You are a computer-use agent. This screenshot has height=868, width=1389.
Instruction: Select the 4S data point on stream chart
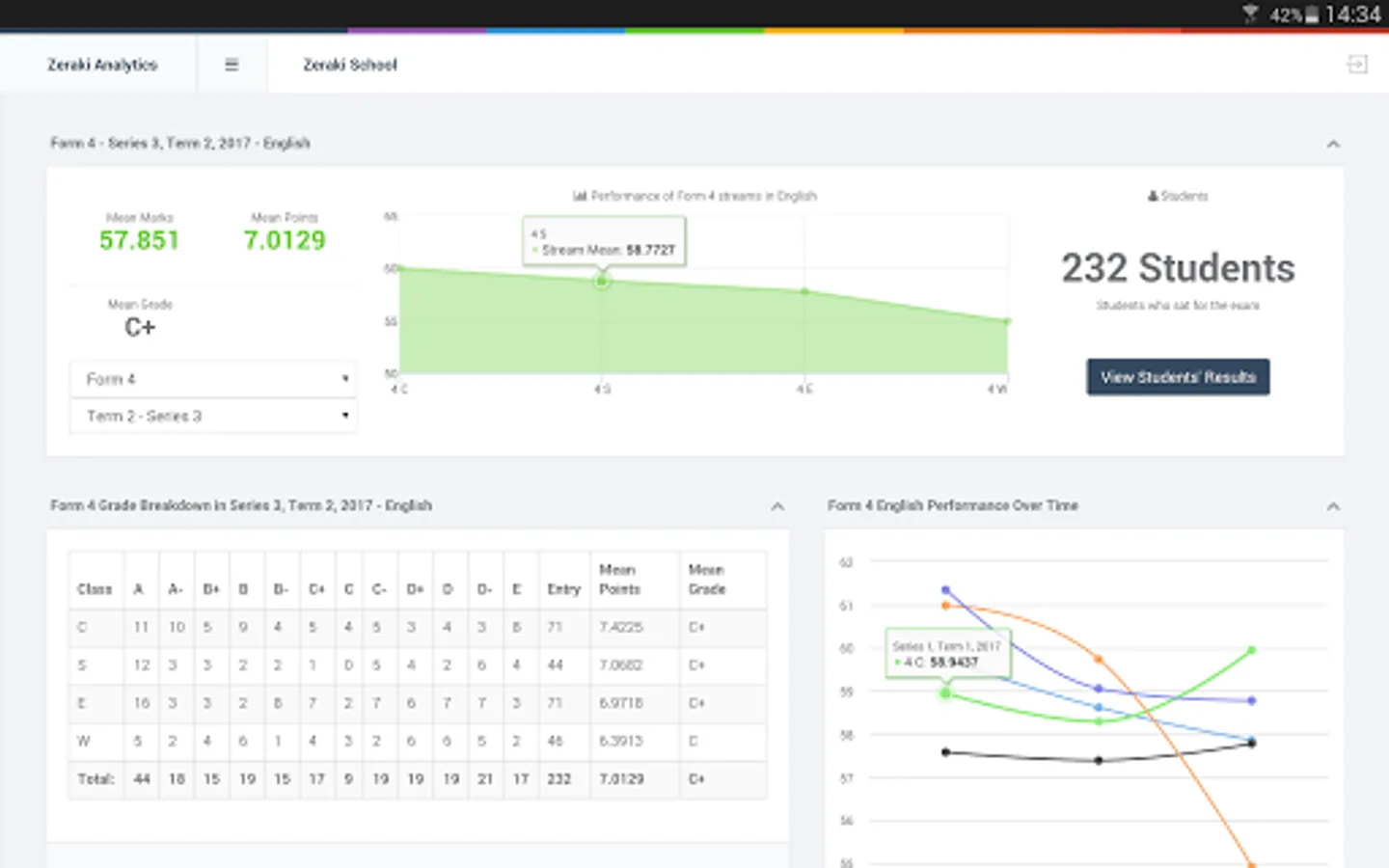click(602, 281)
